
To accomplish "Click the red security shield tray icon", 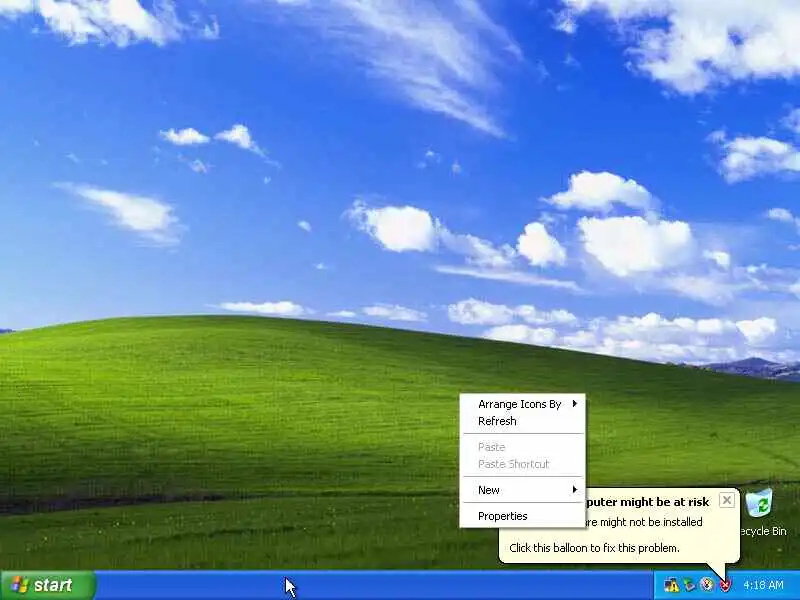I will tap(724, 585).
